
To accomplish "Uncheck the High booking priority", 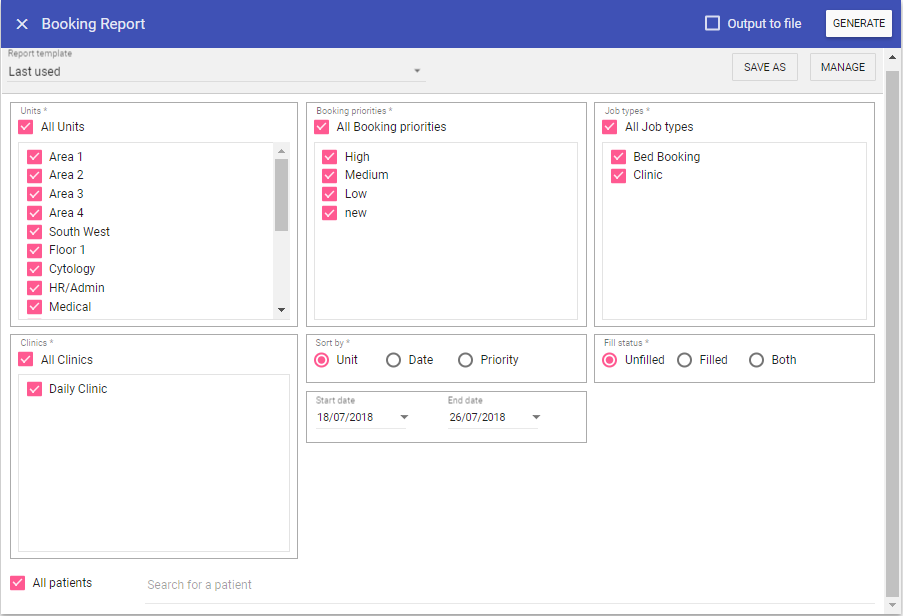I will click(330, 157).
